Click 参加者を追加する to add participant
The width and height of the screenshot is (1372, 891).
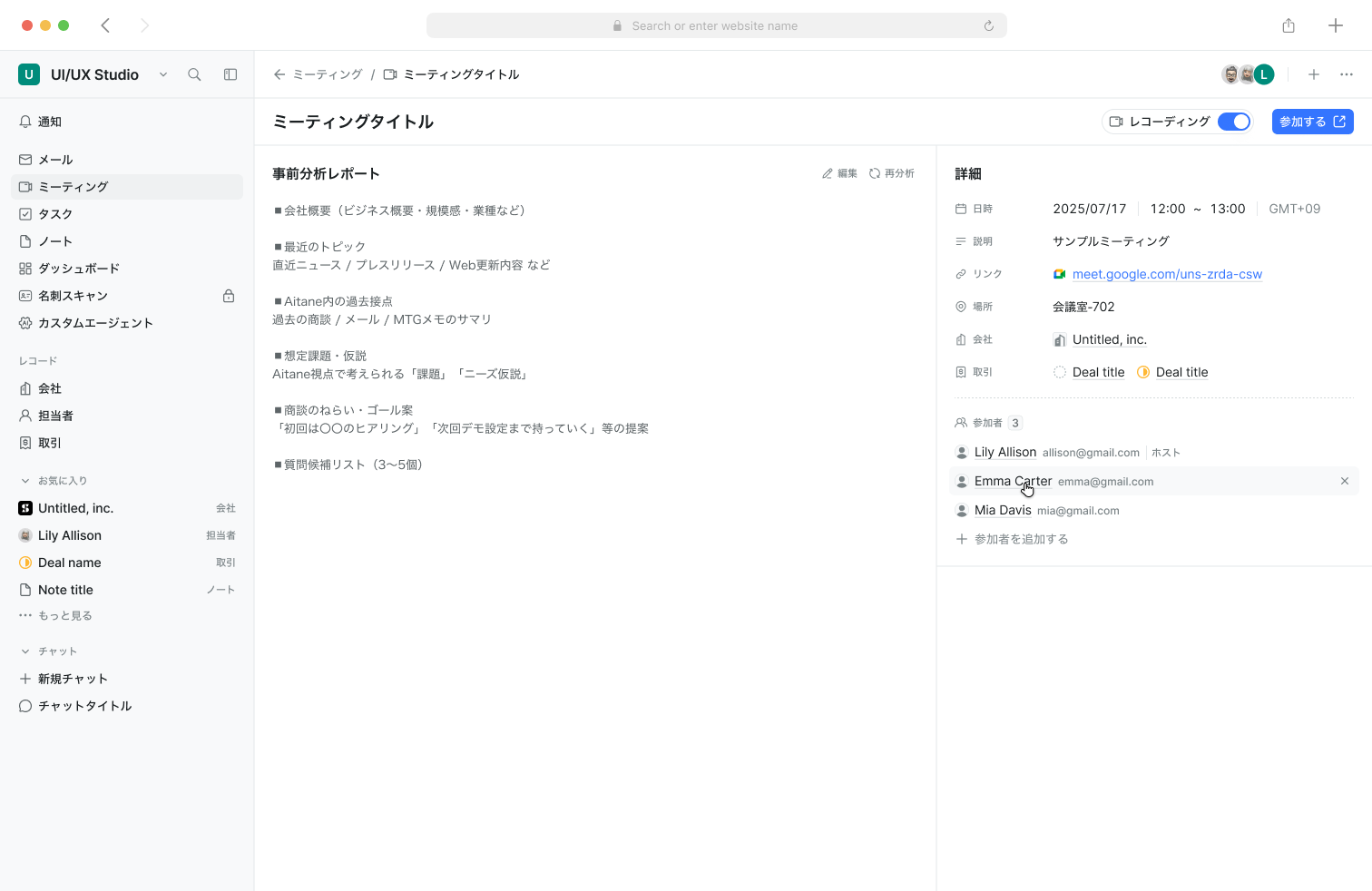coord(1012,539)
